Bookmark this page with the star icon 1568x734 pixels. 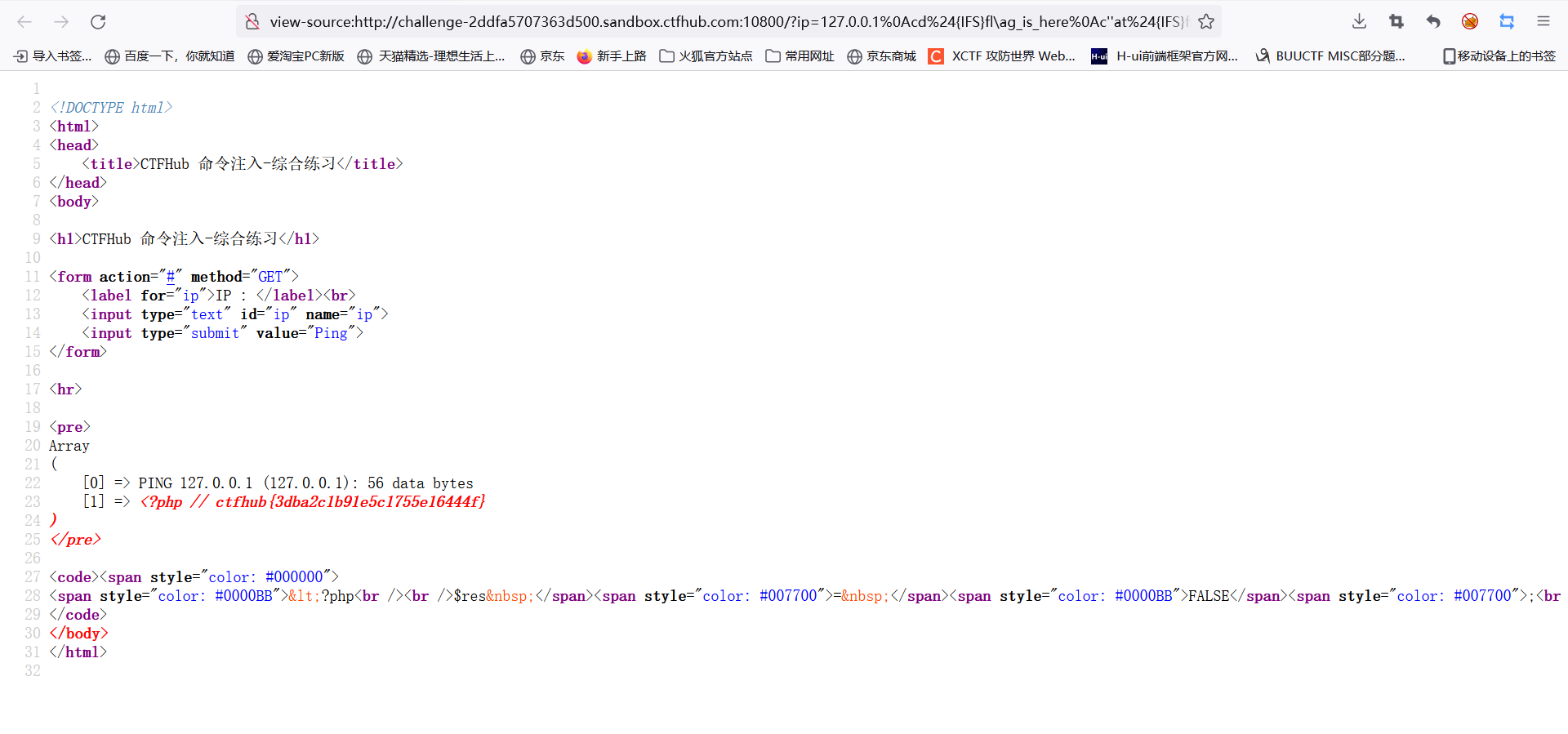(1206, 22)
